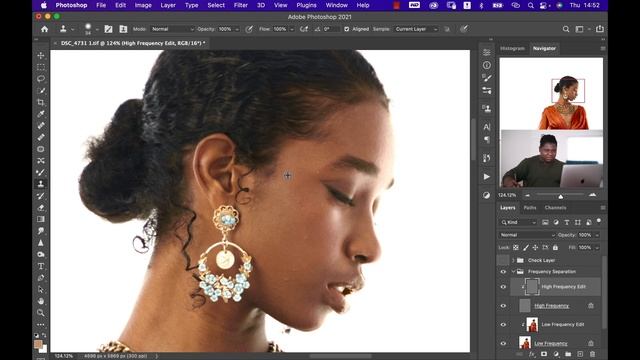Open the Layer menu
This screenshot has height=360, width=640.
coord(168,5)
